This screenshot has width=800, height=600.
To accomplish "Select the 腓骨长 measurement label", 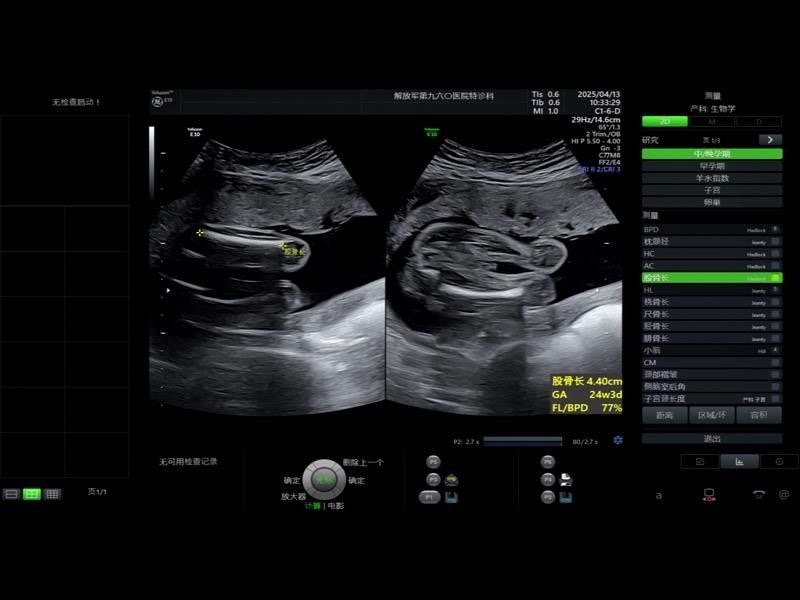I will click(656, 338).
